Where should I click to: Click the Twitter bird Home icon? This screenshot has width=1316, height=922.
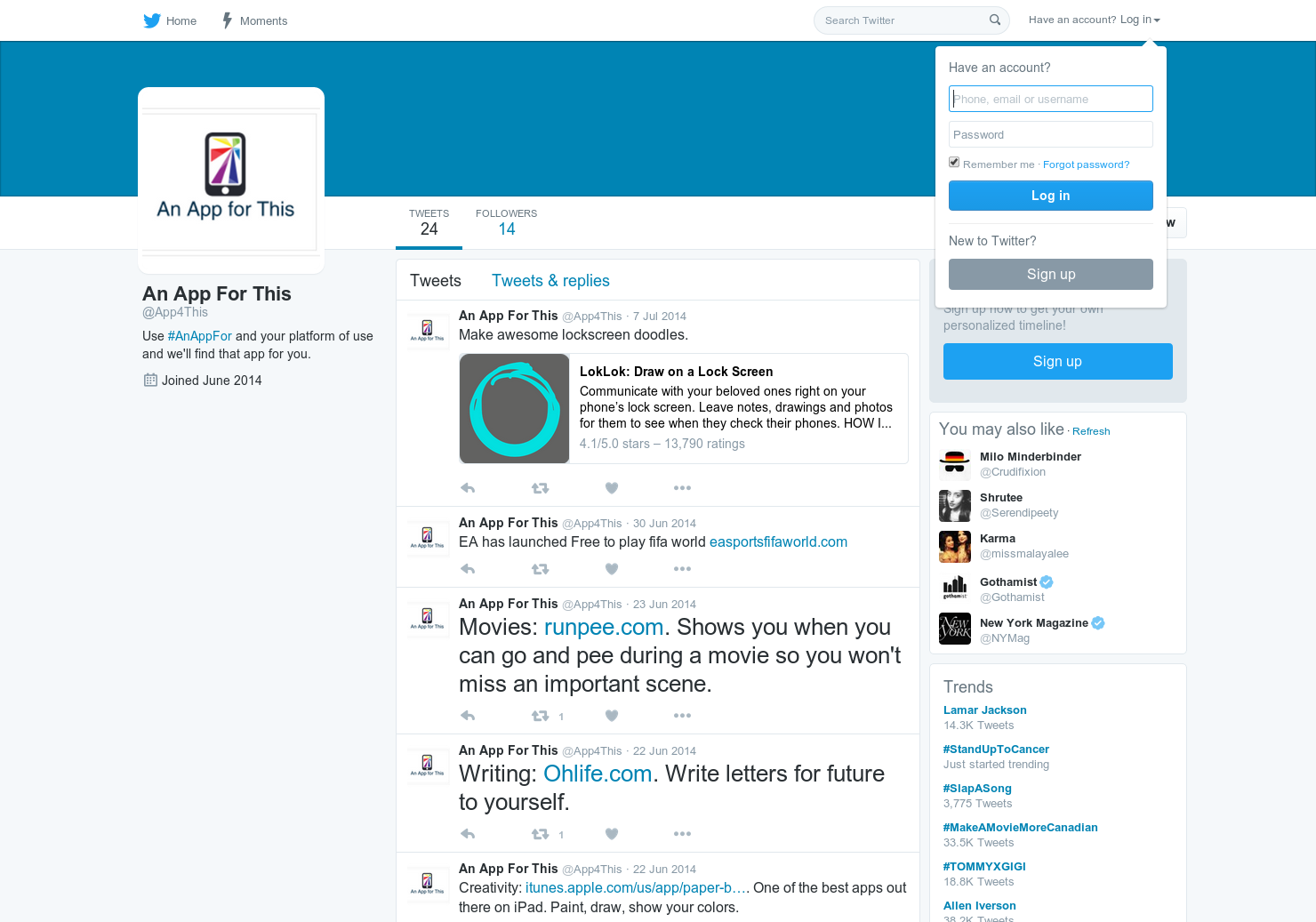(152, 20)
